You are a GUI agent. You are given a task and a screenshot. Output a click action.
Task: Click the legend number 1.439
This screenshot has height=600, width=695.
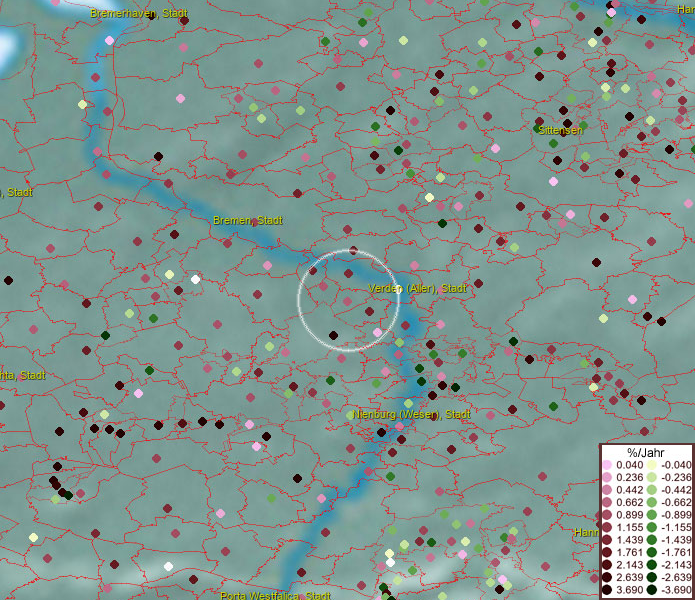click(630, 540)
